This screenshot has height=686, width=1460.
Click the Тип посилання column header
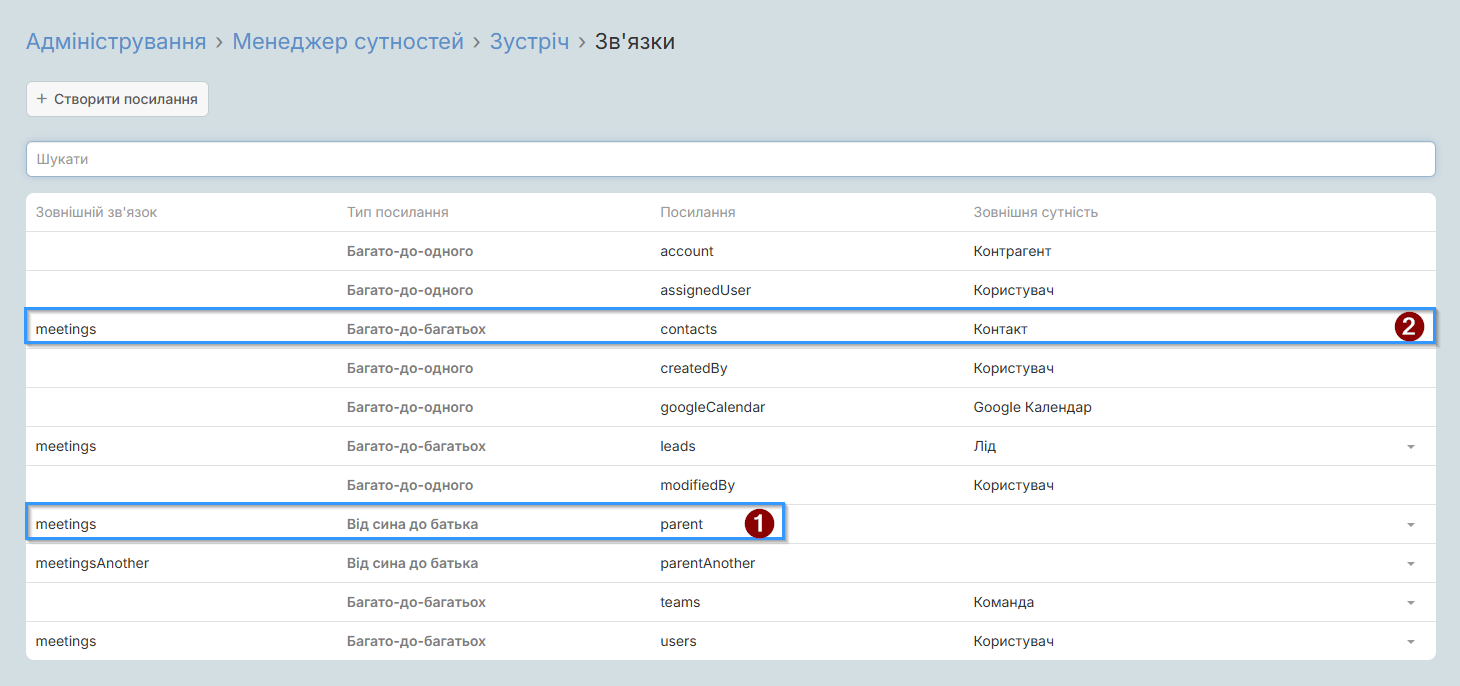coord(397,212)
